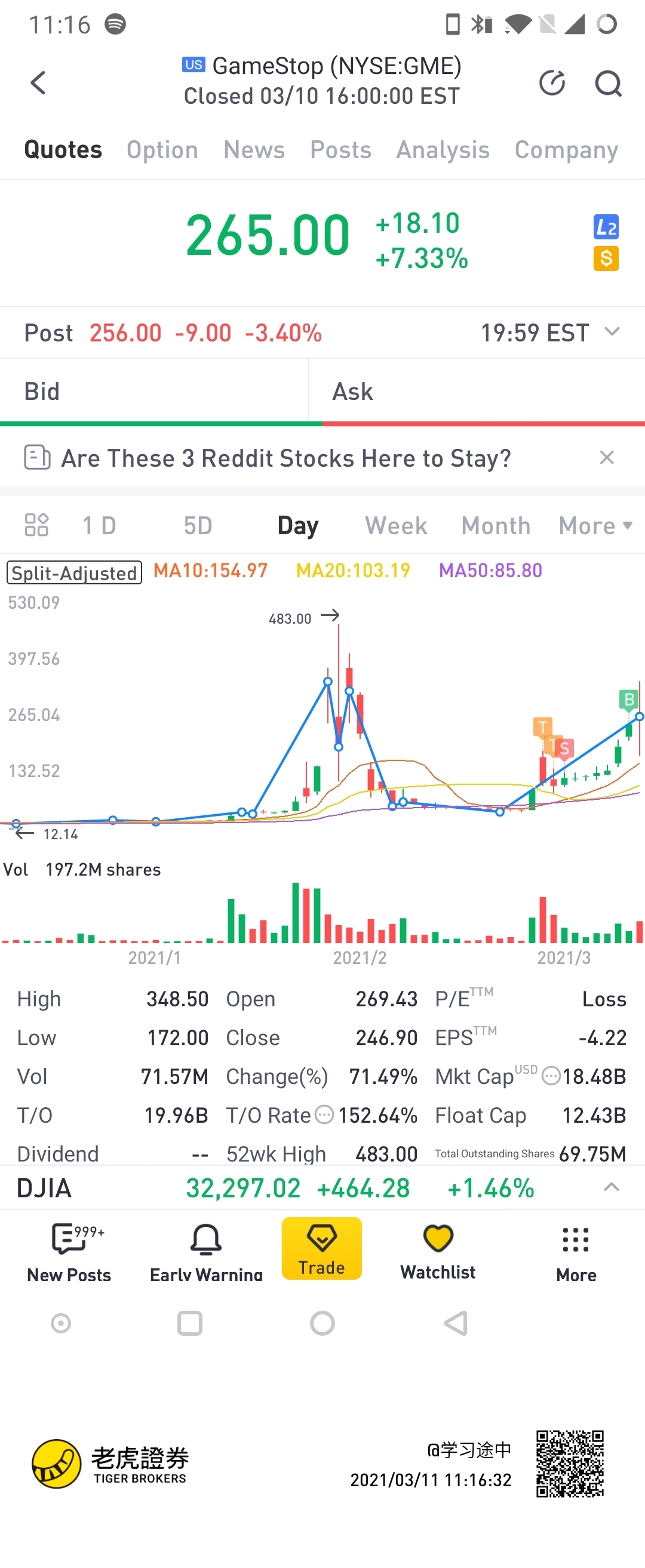Tap the info icon beside T/O Rate

pos(325,1114)
